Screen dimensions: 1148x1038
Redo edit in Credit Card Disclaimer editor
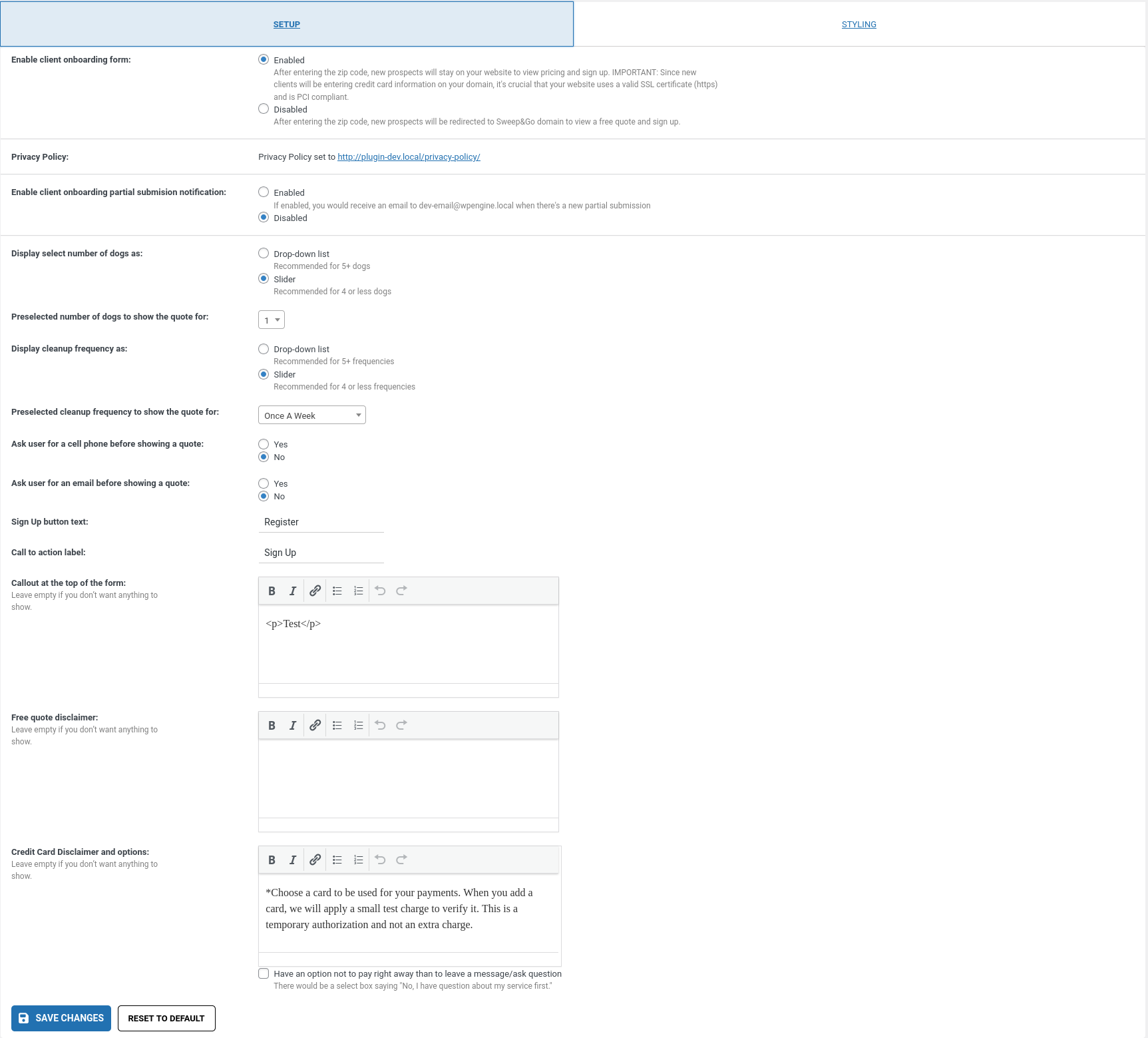[x=401, y=860]
